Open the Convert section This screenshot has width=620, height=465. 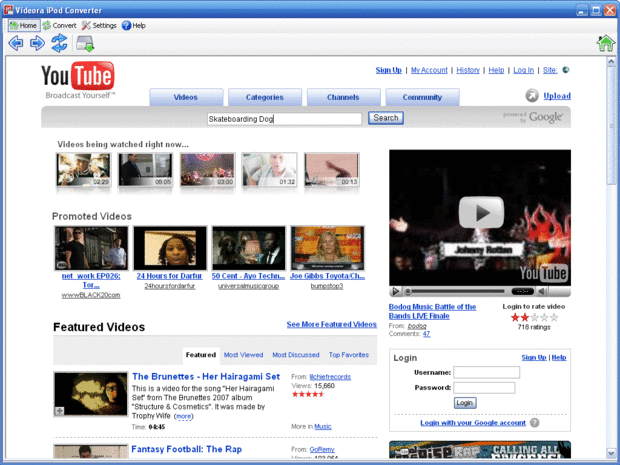[60, 26]
